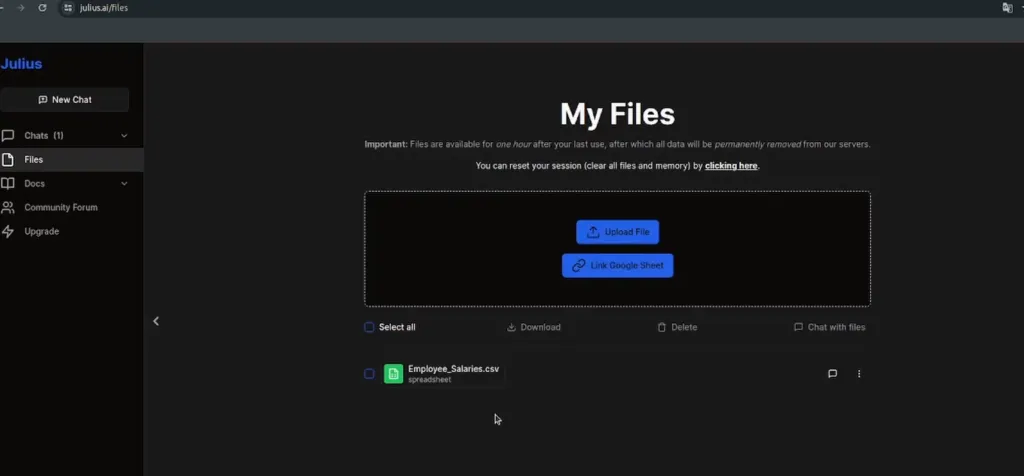The height and width of the screenshot is (476, 1024).
Task: Start a New Chat
Action: [65, 100]
